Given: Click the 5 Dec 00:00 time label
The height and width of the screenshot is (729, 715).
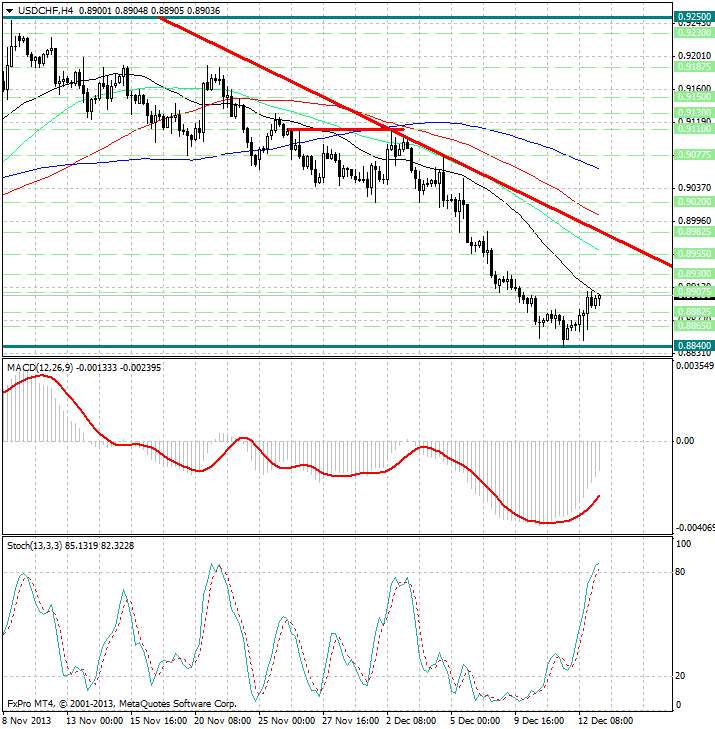Looking at the screenshot, I should (x=475, y=721).
